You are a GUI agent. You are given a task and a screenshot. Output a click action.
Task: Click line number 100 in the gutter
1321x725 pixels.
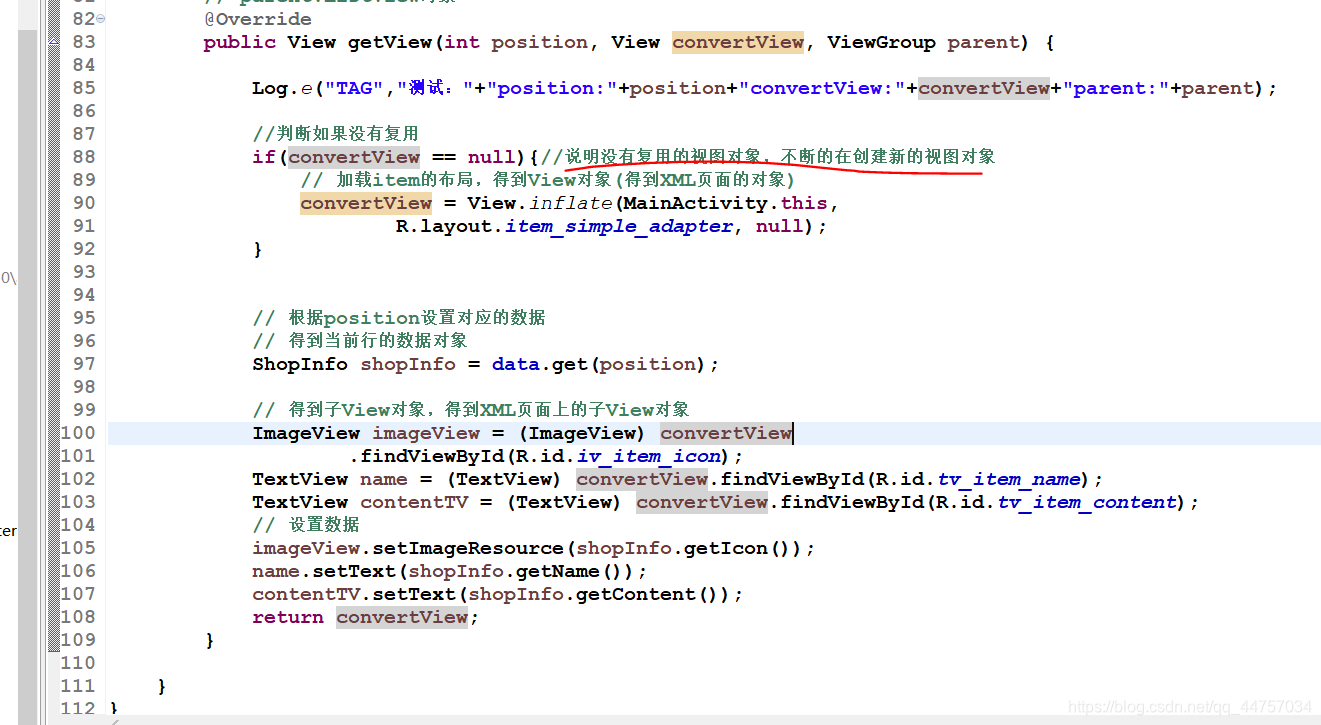click(x=78, y=433)
